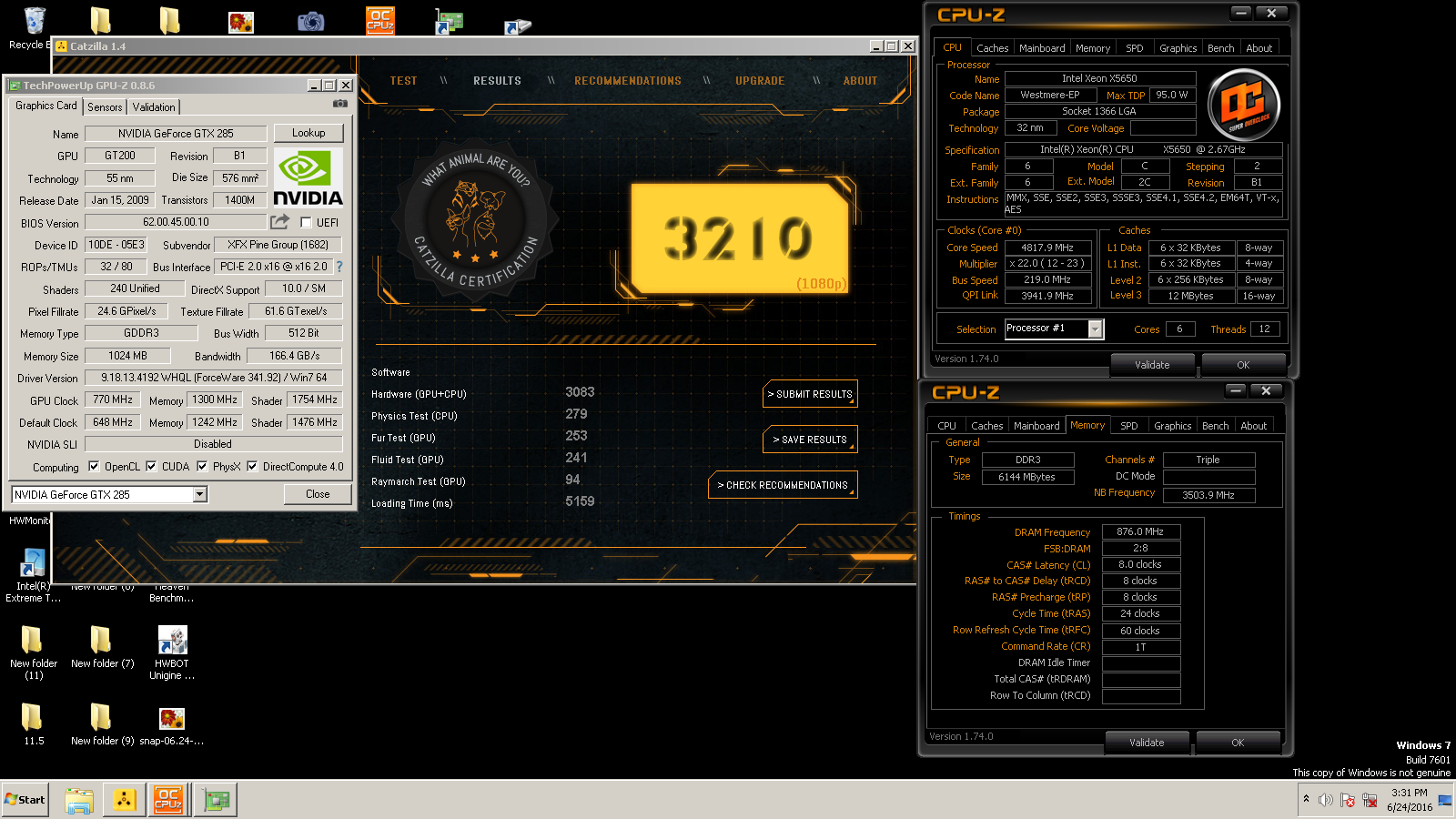Viewport: 1456px width, 819px height.
Task: Click the NB Frequency value 3503.9 MHz
Action: pos(1208,495)
